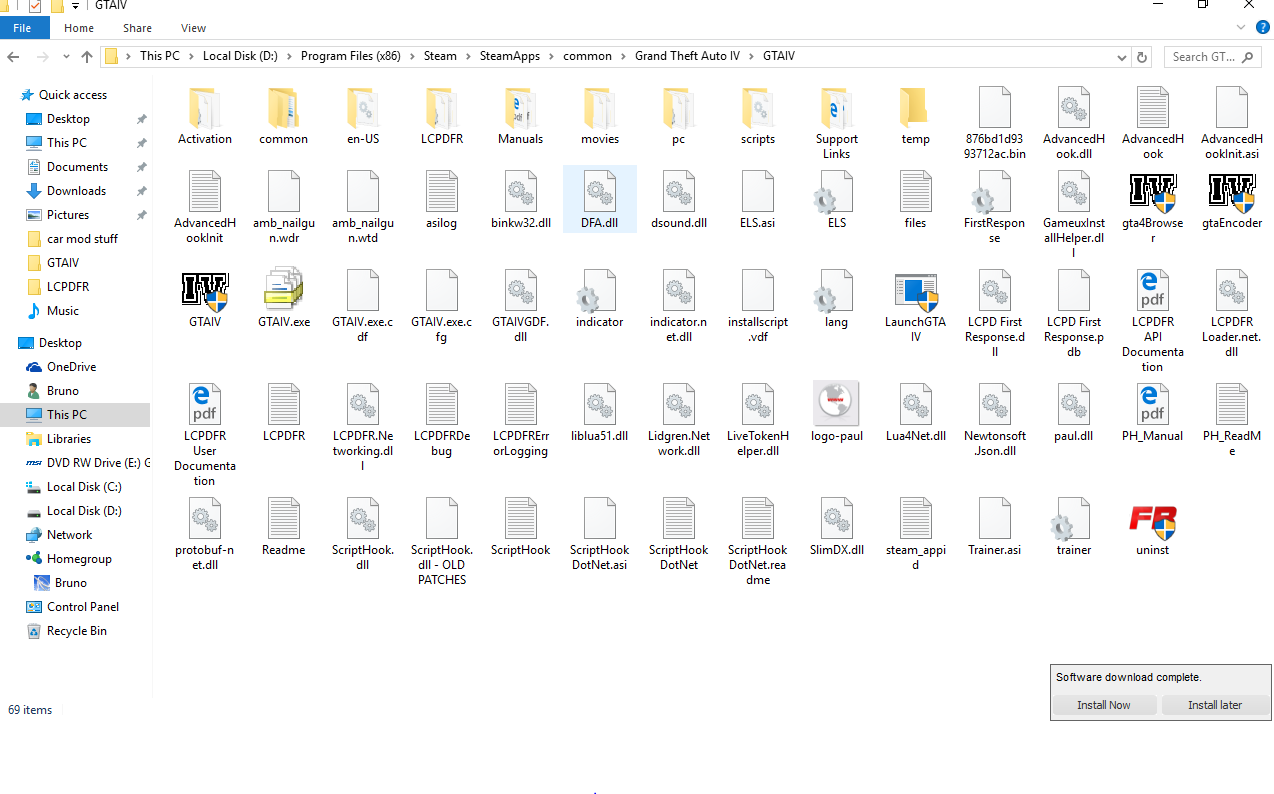This screenshot has height=794, width=1274.
Task: Open Local Disk (C:) in sidebar
Action: (84, 487)
